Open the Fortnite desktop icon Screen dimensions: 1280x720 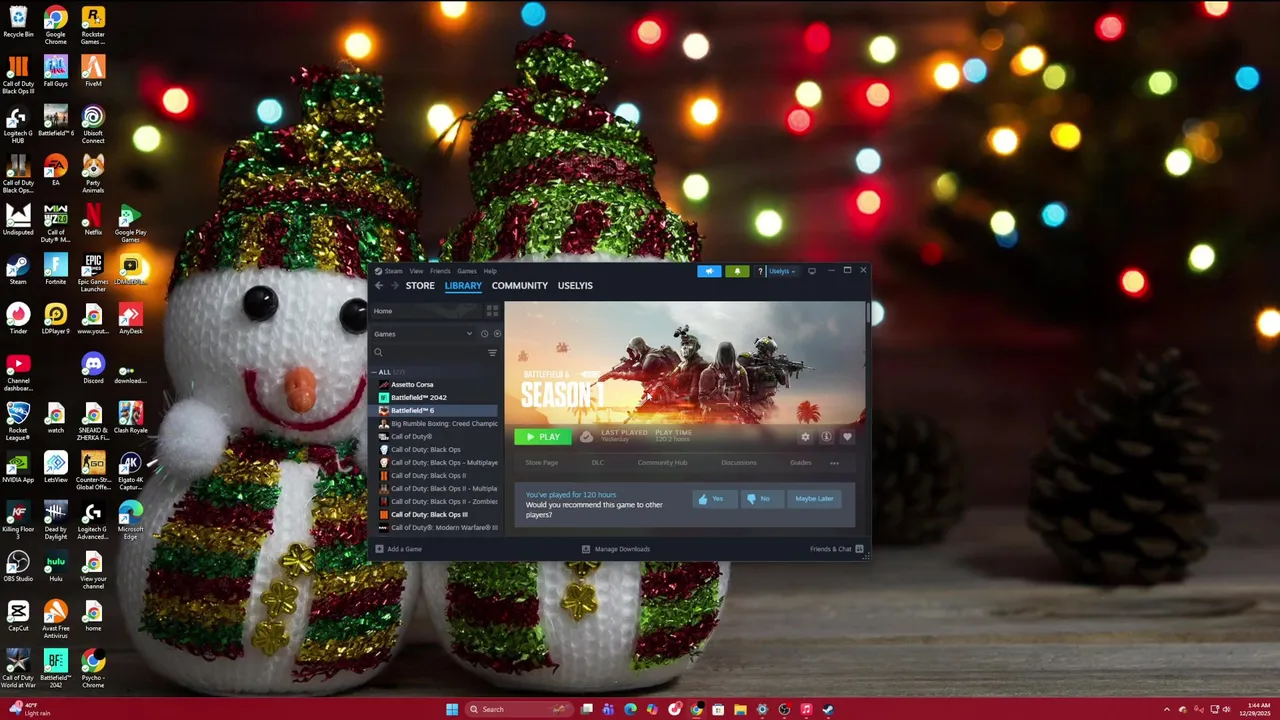(55, 270)
